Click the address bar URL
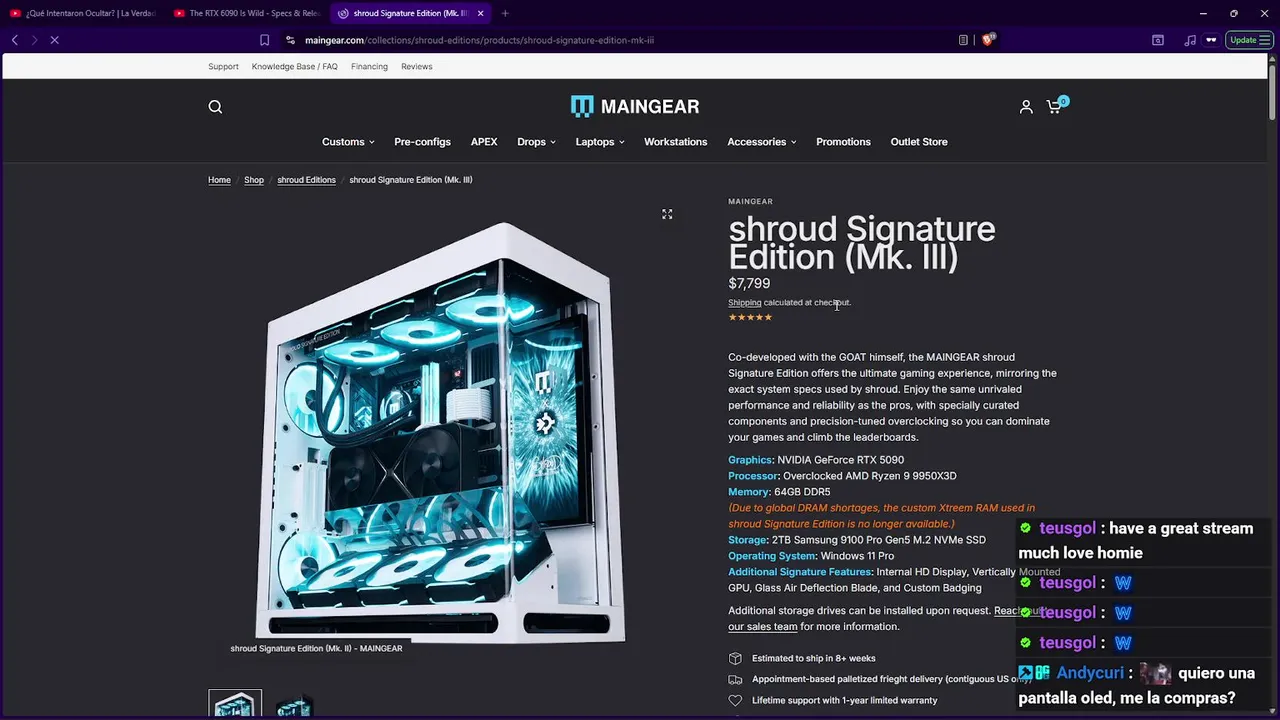1280x720 pixels. coord(479,40)
